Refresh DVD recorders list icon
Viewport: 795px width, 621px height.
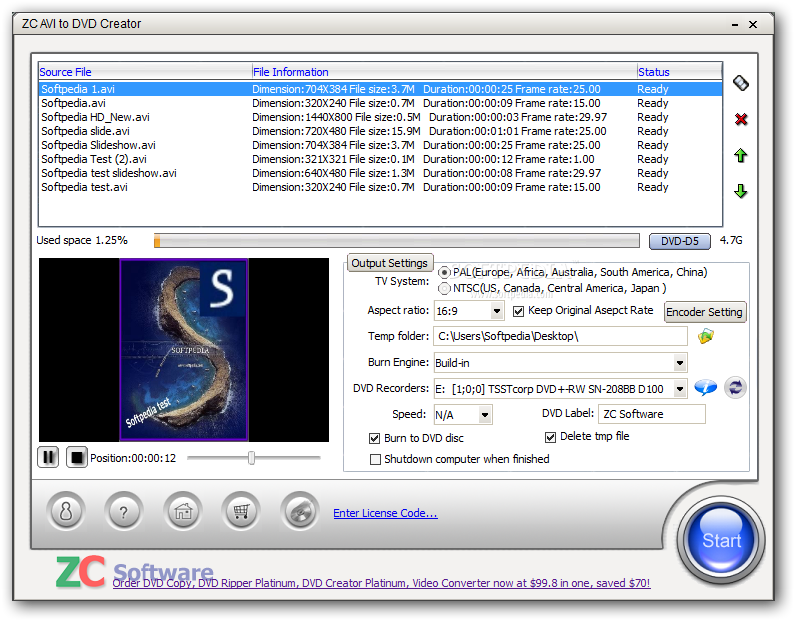click(x=735, y=388)
